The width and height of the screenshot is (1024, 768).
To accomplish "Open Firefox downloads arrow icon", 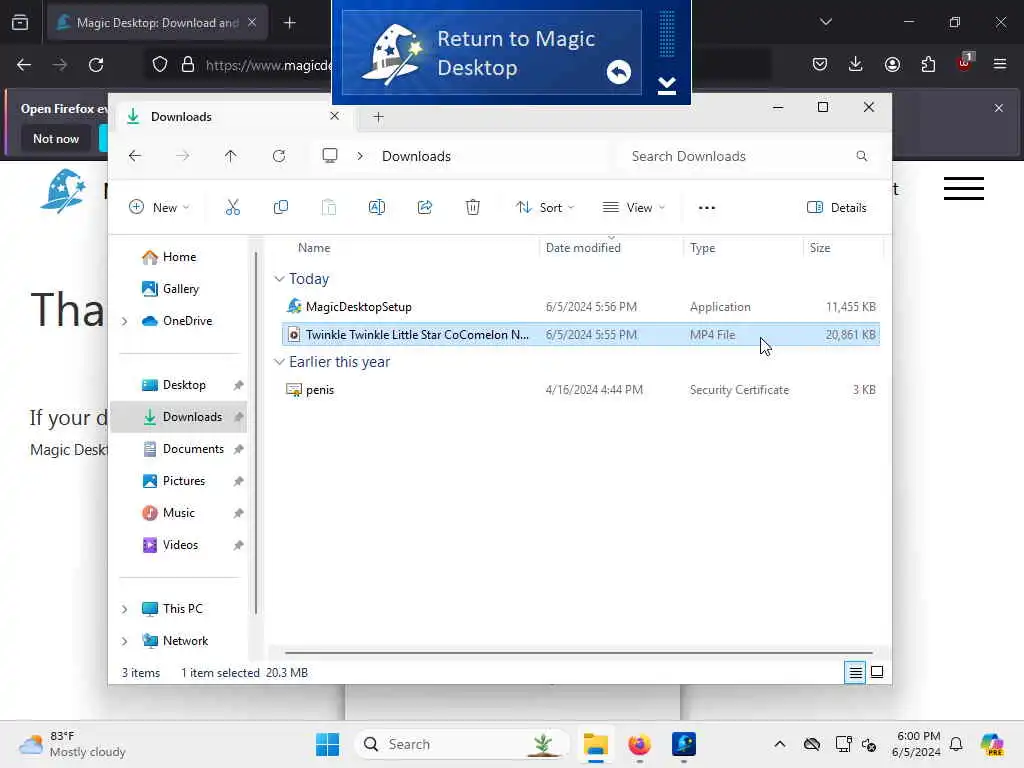I will click(856, 64).
